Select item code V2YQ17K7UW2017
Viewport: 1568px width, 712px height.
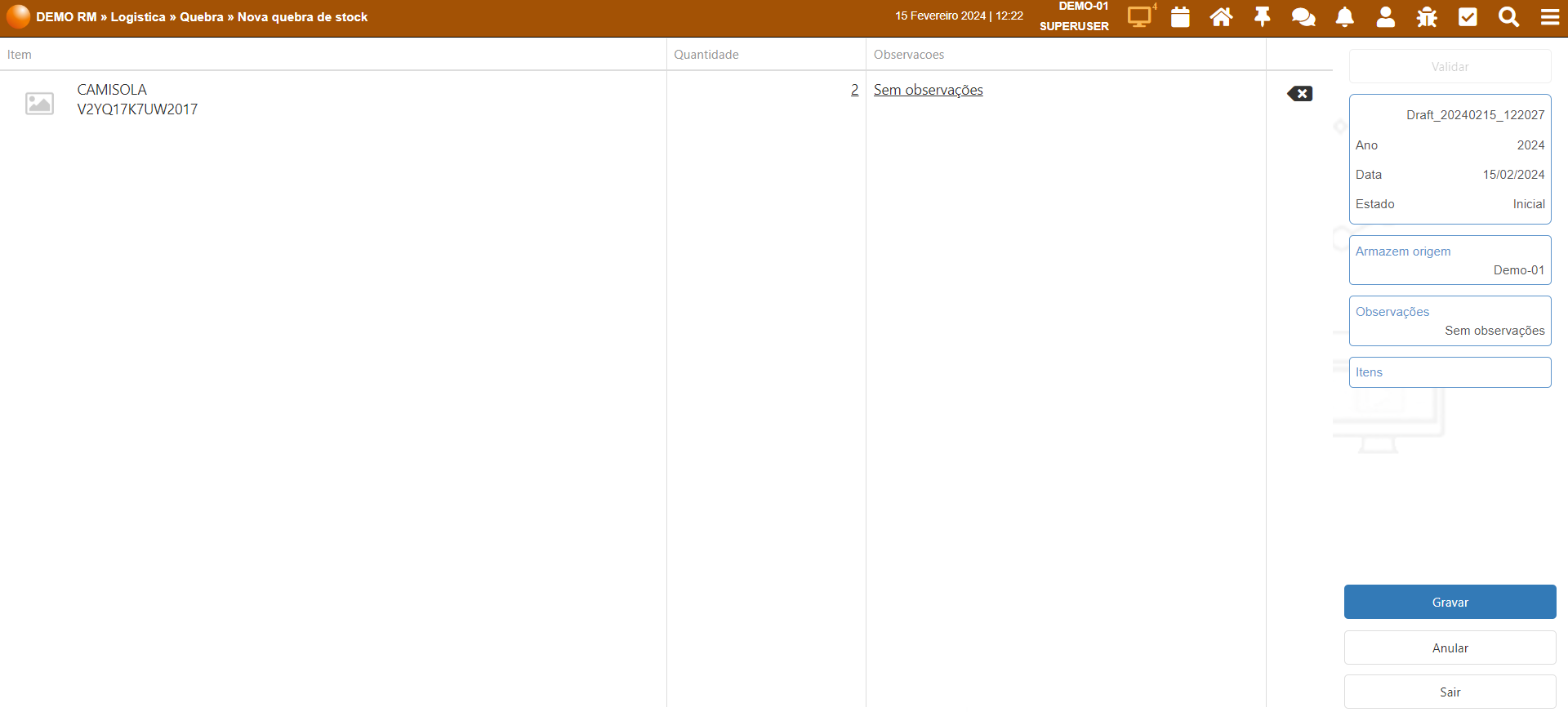(x=137, y=109)
